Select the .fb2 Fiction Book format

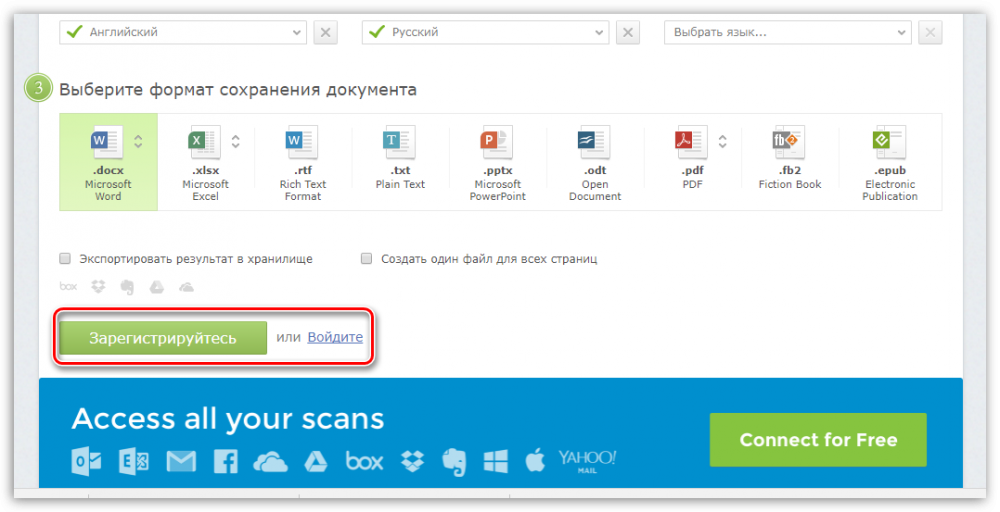[x=788, y=160]
